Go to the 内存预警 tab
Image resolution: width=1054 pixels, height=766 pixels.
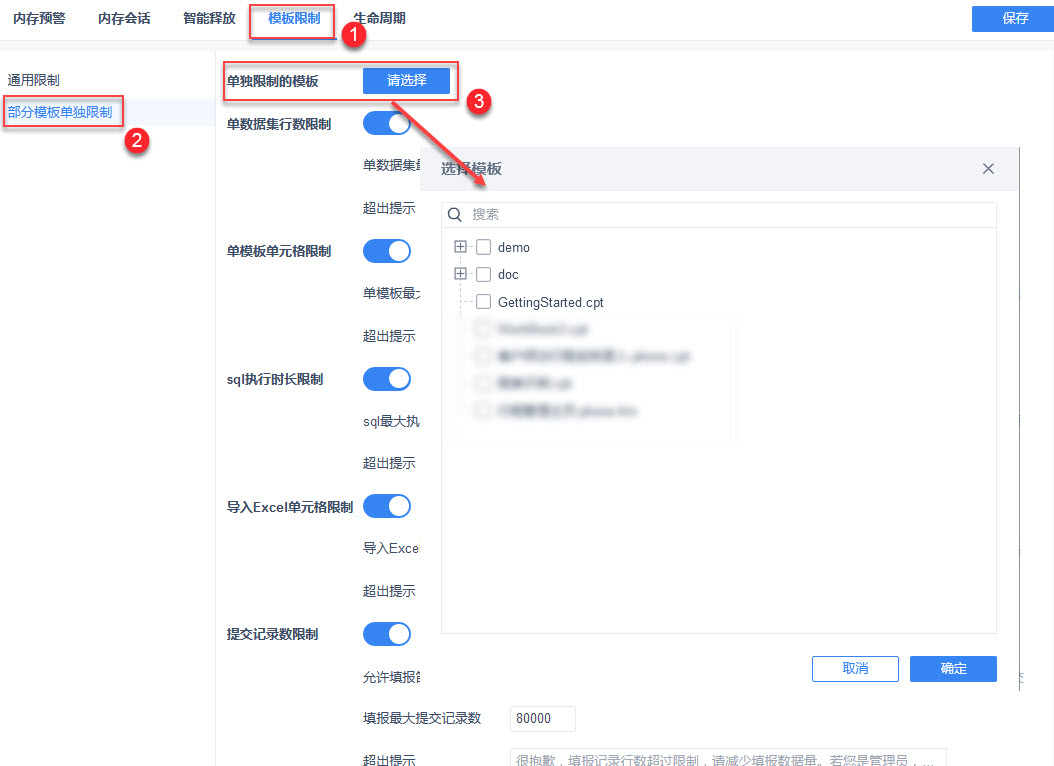tap(39, 19)
